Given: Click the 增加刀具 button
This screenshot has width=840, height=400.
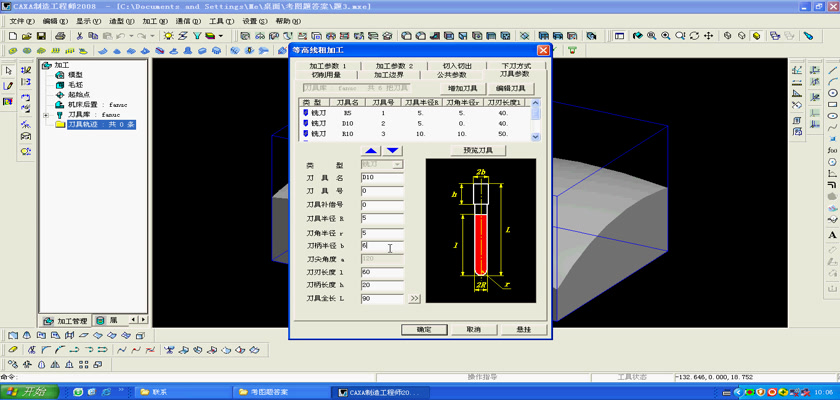Looking at the screenshot, I should (x=463, y=88).
